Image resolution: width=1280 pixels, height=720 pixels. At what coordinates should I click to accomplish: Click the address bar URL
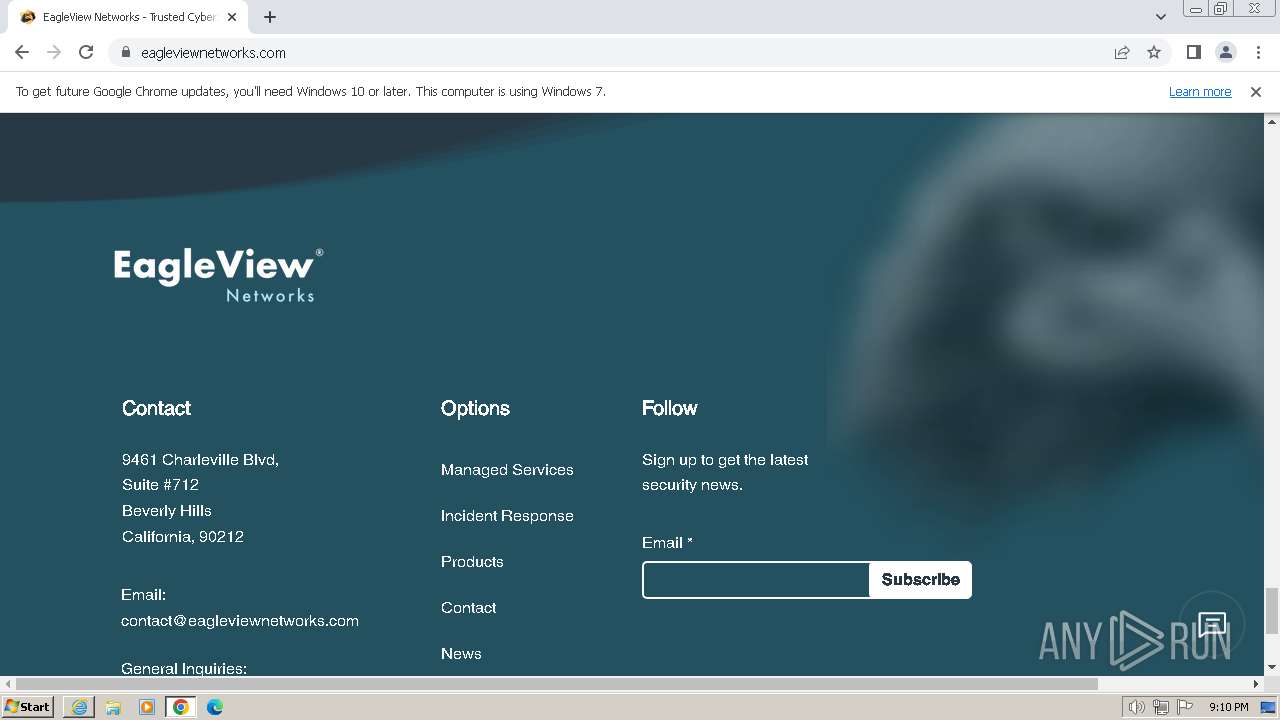click(x=213, y=53)
